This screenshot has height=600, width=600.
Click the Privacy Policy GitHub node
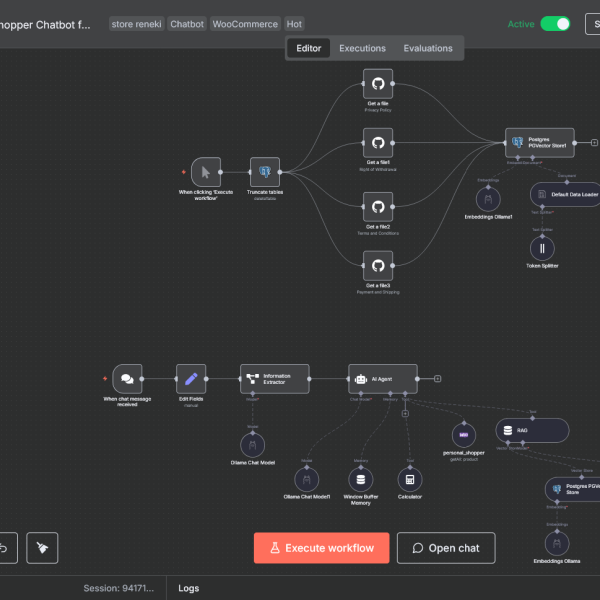pyautogui.click(x=378, y=84)
